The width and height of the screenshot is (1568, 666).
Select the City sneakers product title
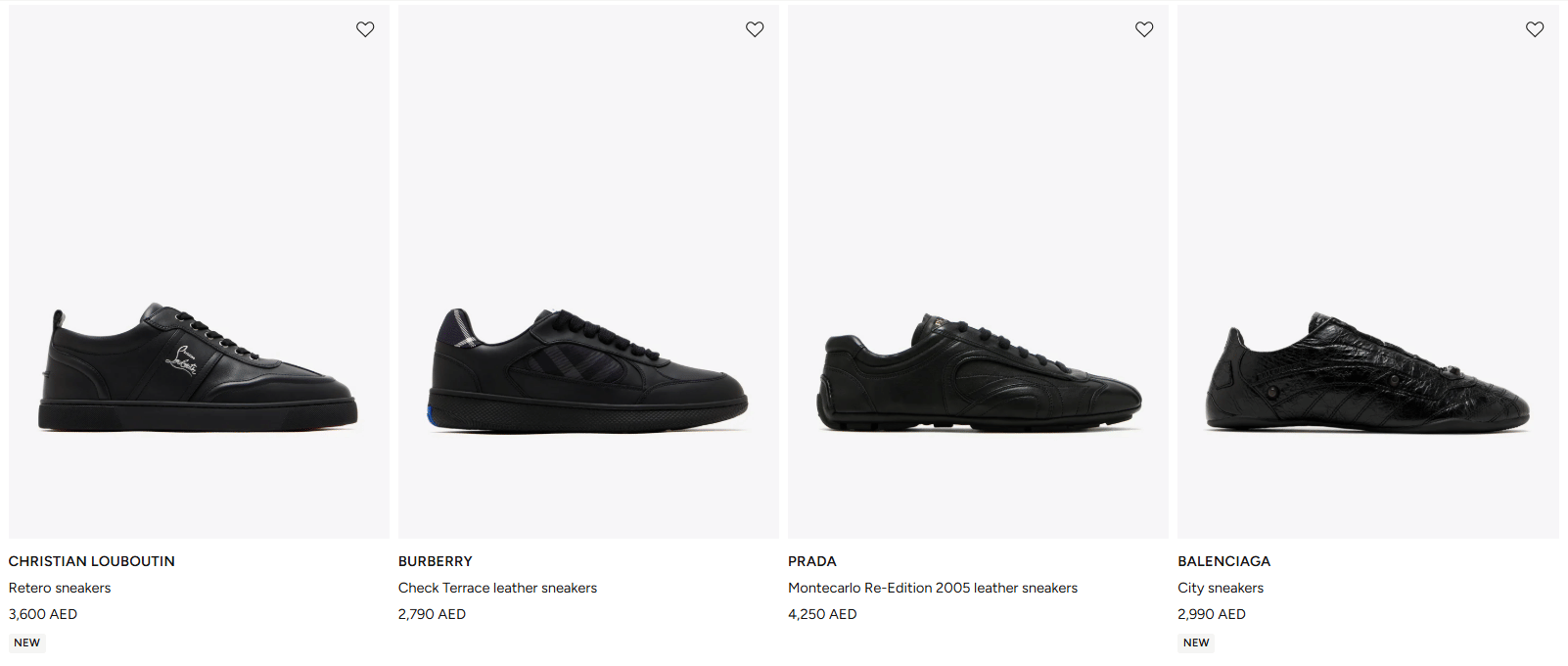coord(1221,588)
